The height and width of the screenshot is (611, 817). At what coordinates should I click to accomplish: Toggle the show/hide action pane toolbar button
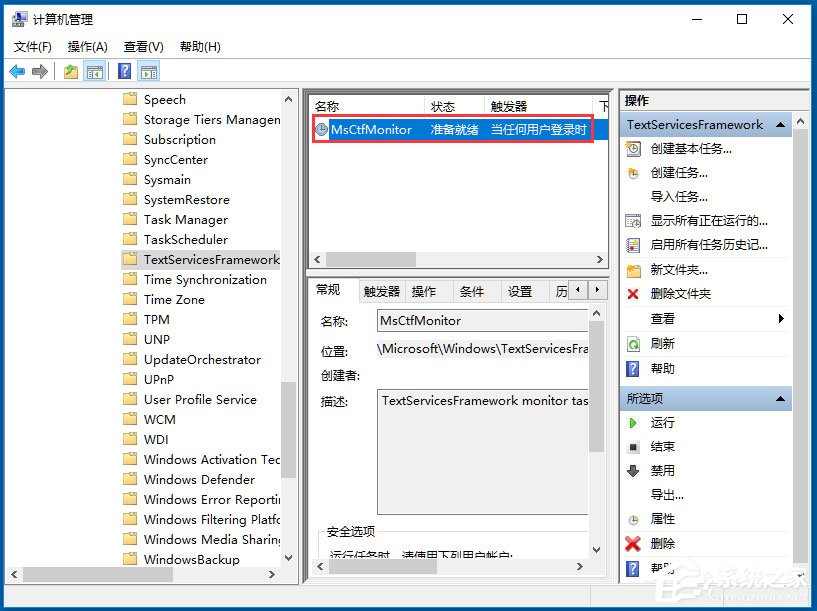[x=148, y=71]
